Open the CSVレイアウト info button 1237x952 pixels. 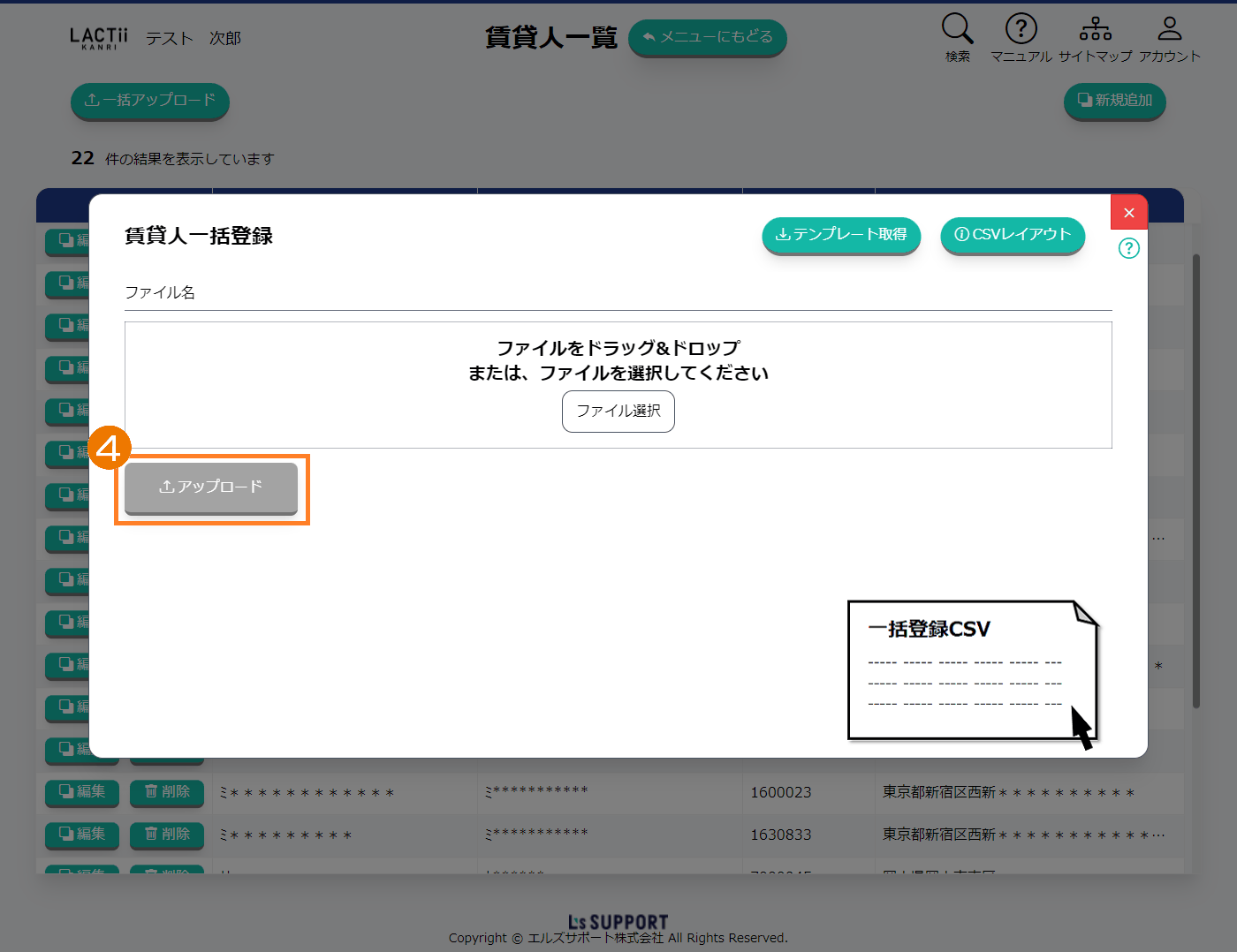1013,235
